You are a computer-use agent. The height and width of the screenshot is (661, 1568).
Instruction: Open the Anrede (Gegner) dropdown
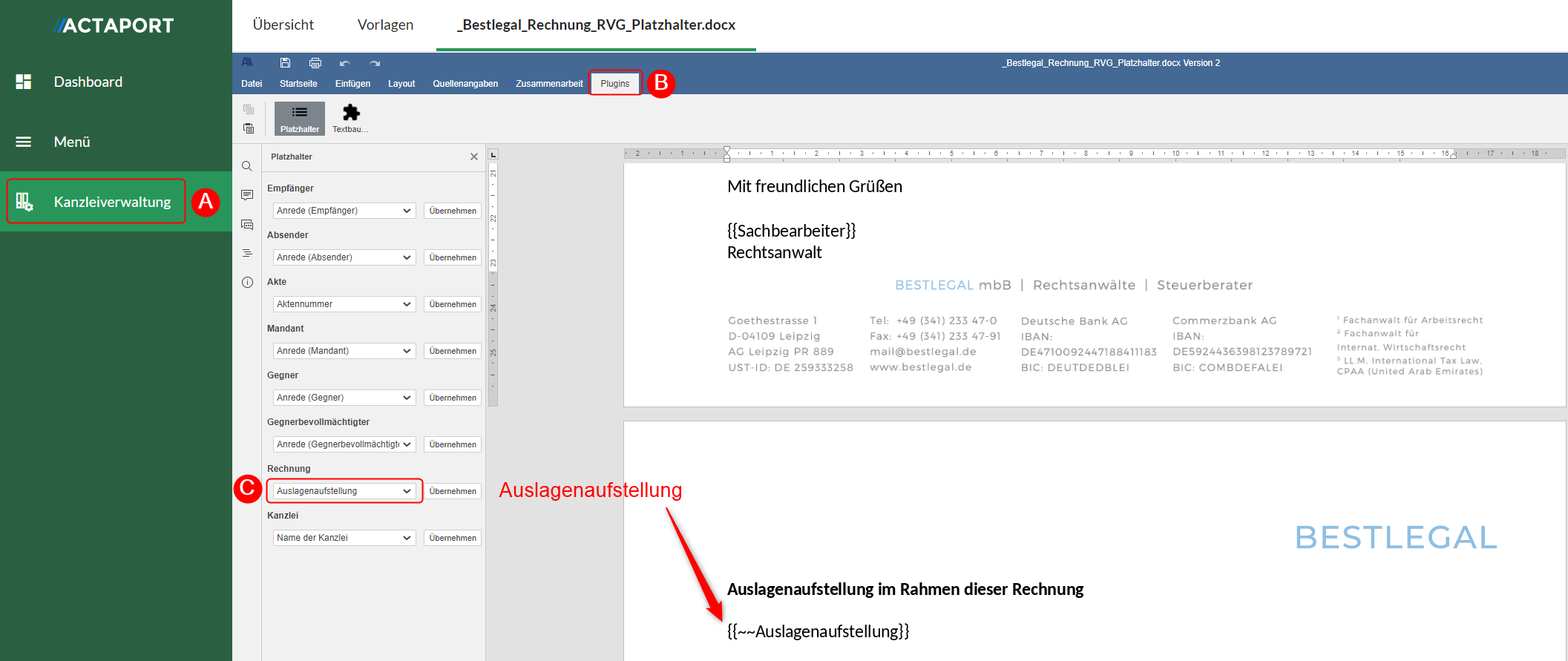[x=344, y=398]
